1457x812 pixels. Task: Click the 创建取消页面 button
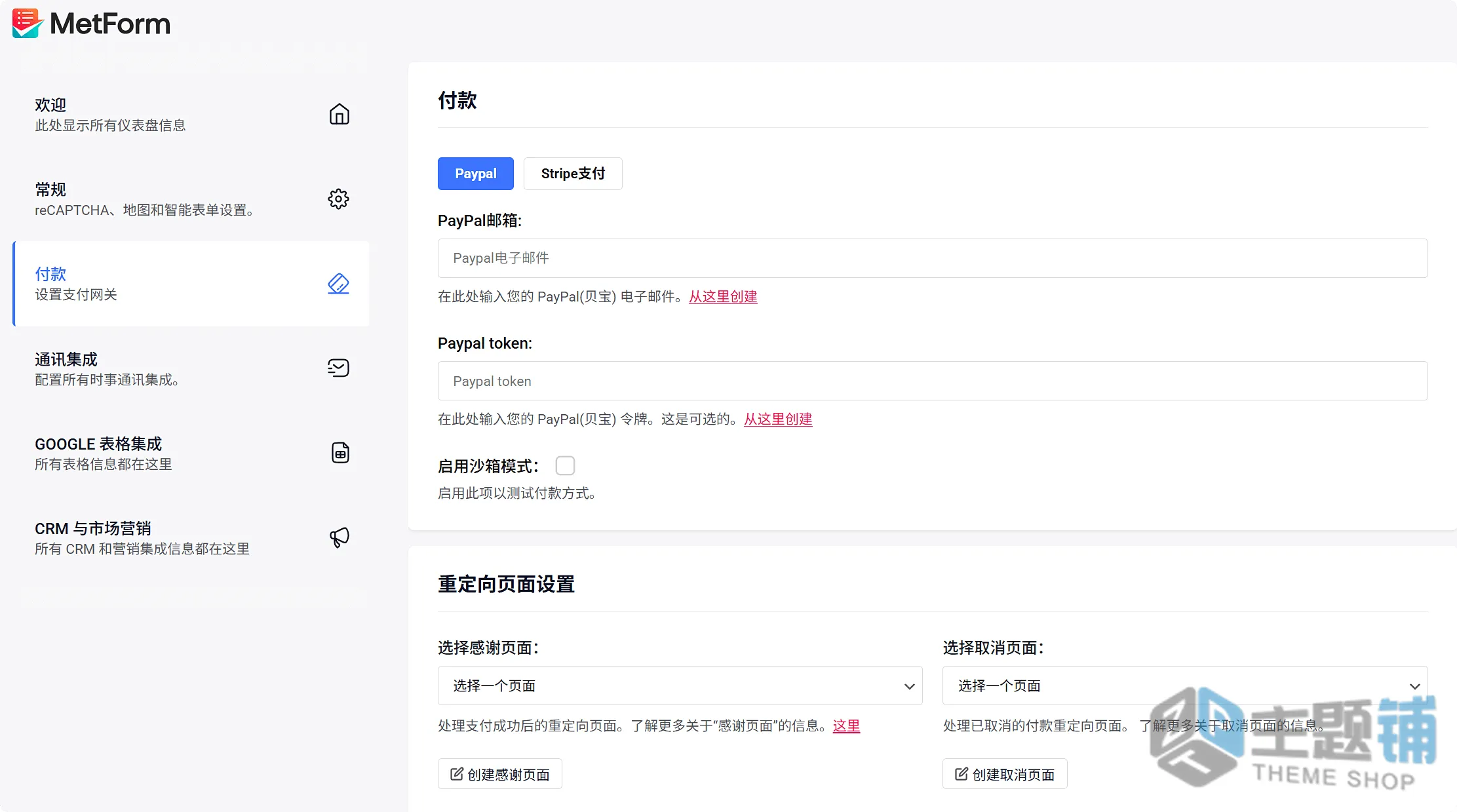(x=1005, y=774)
